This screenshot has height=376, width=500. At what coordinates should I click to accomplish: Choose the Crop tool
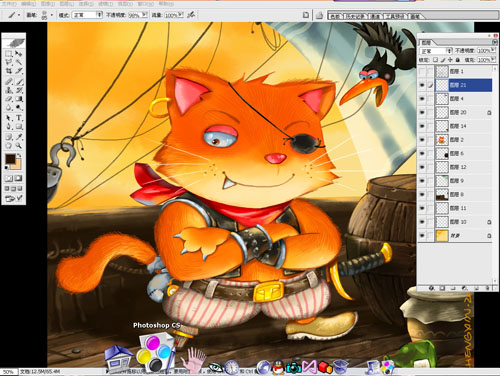pyautogui.click(x=9, y=71)
